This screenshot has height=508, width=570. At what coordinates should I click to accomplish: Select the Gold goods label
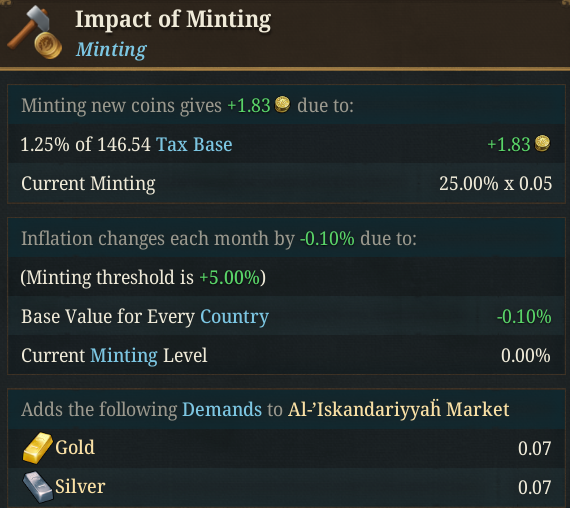(x=75, y=448)
